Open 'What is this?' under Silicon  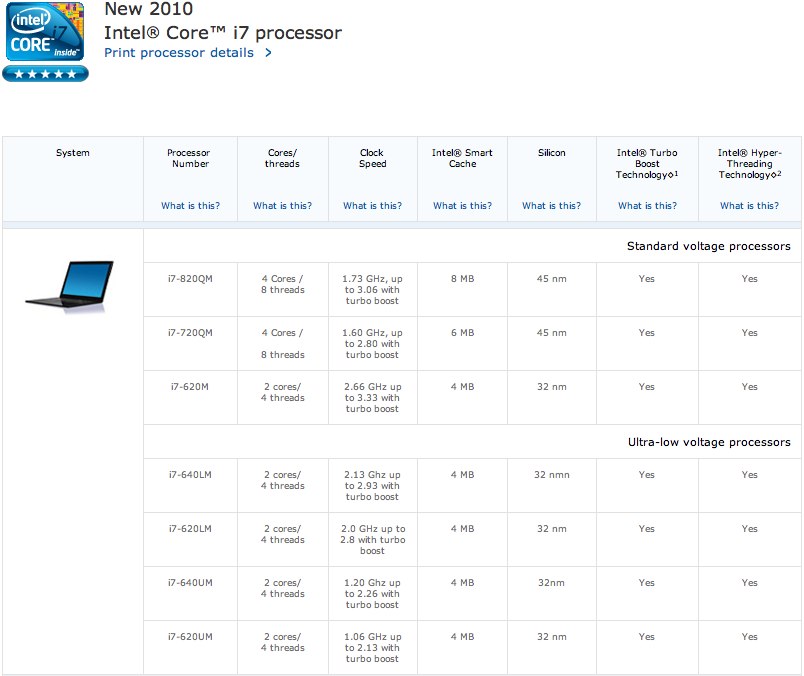[x=551, y=206]
